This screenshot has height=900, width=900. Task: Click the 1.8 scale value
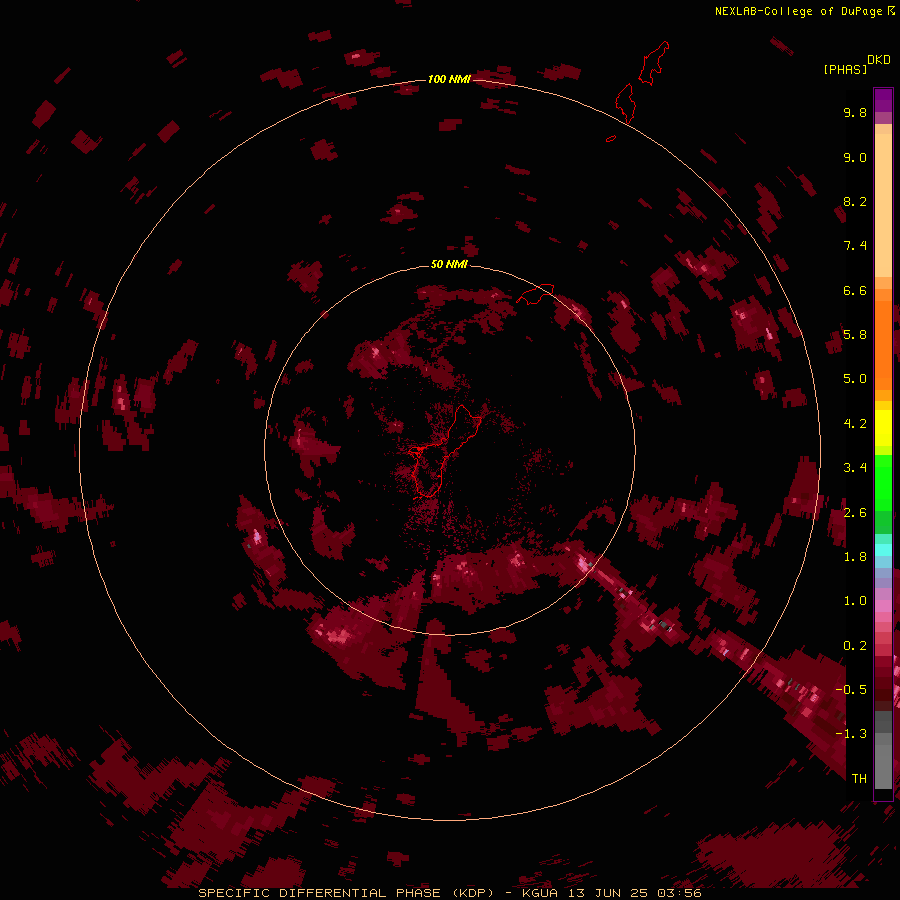pos(855,557)
